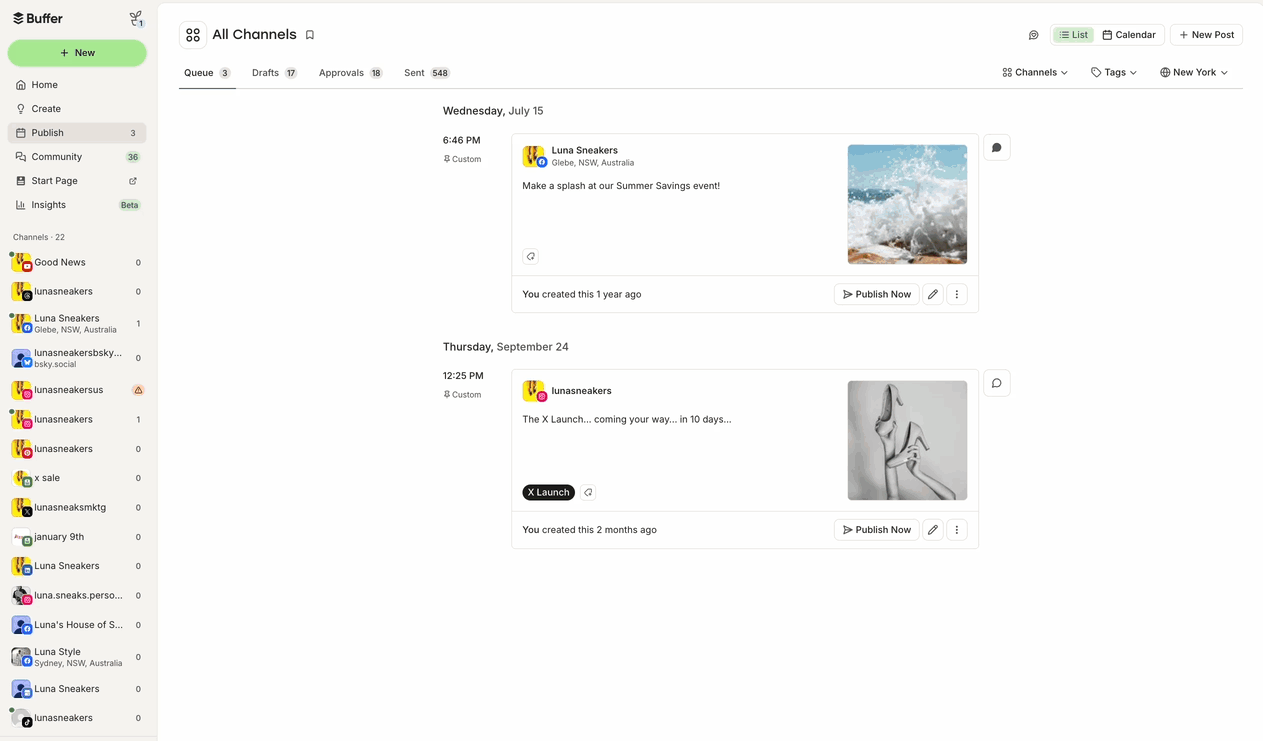Image resolution: width=1263 pixels, height=741 pixels.
Task: Open Create in sidebar
Action: point(77,109)
